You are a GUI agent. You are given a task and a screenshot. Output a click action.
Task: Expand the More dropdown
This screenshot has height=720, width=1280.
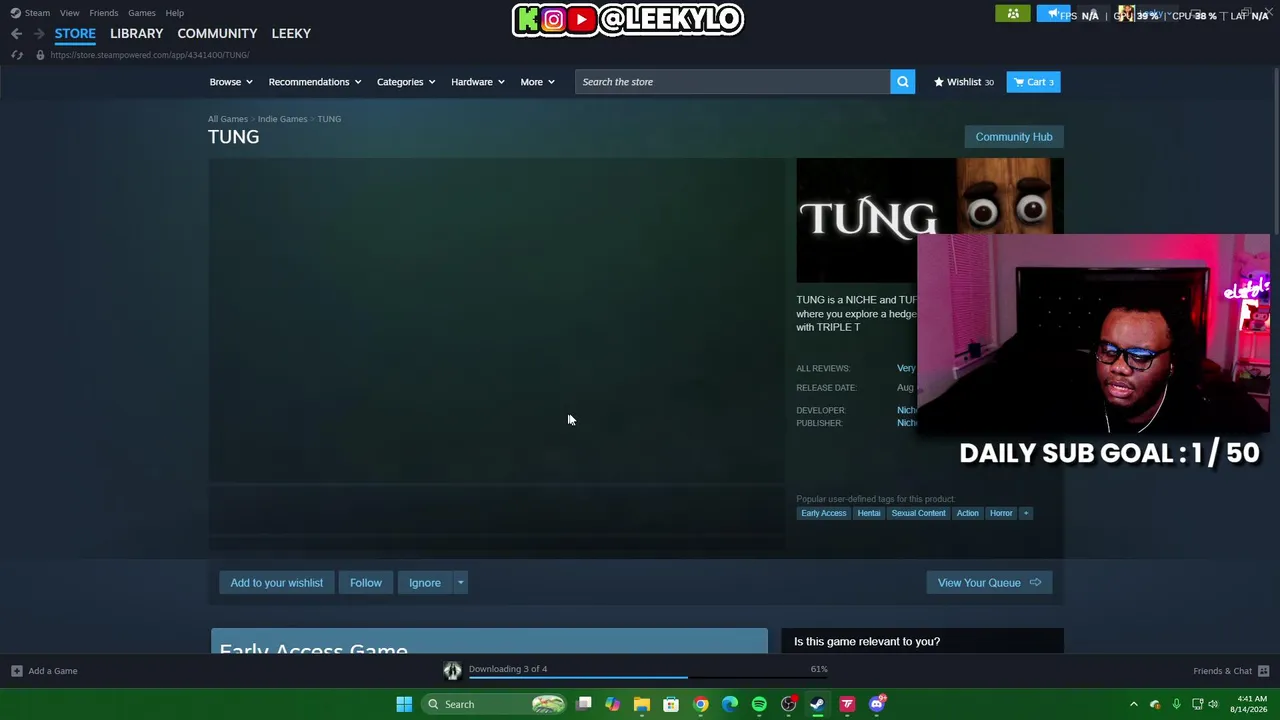pyautogui.click(x=538, y=82)
